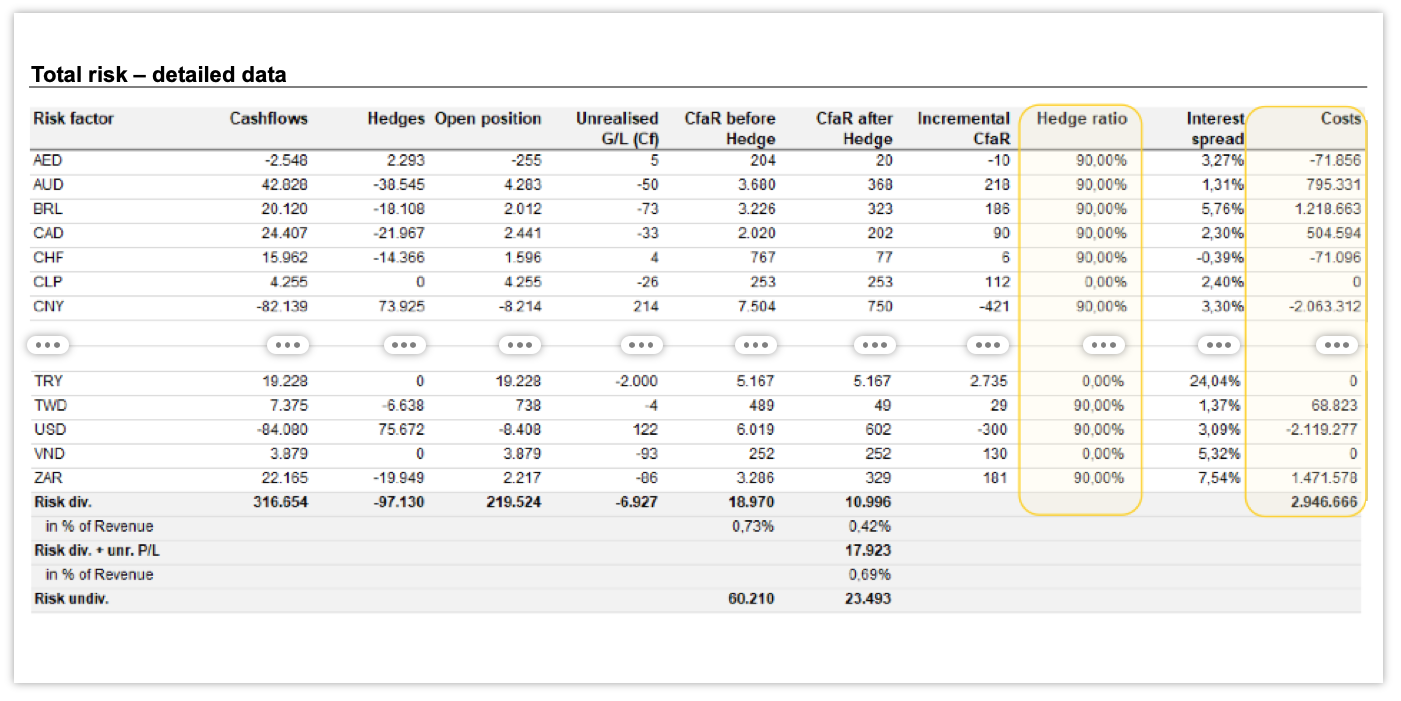Click ellipsis under Unrealised G/L column

click(x=641, y=345)
